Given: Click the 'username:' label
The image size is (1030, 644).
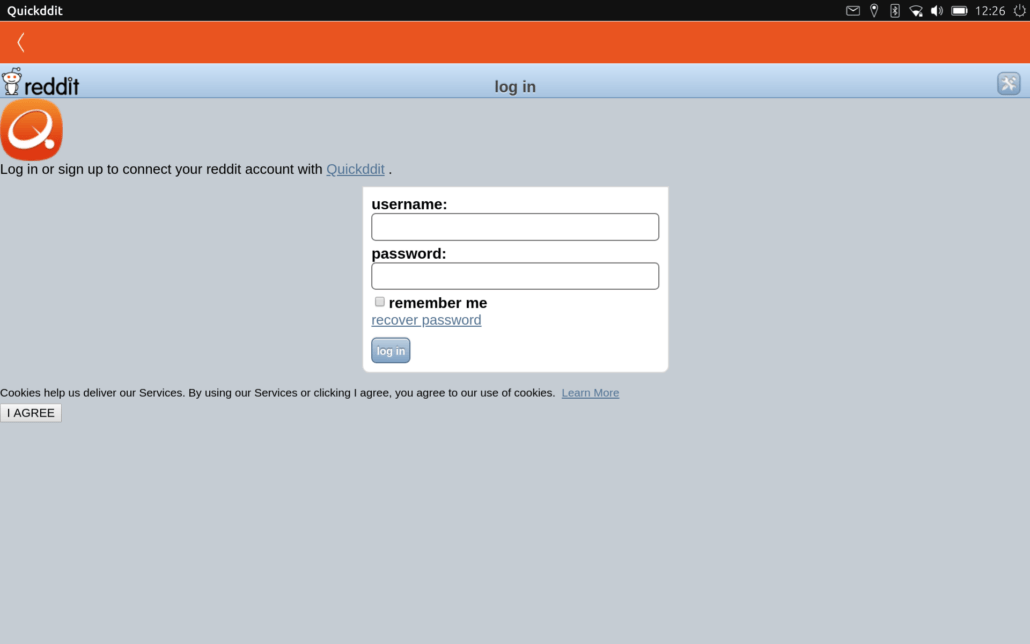Looking at the screenshot, I should (x=409, y=204).
